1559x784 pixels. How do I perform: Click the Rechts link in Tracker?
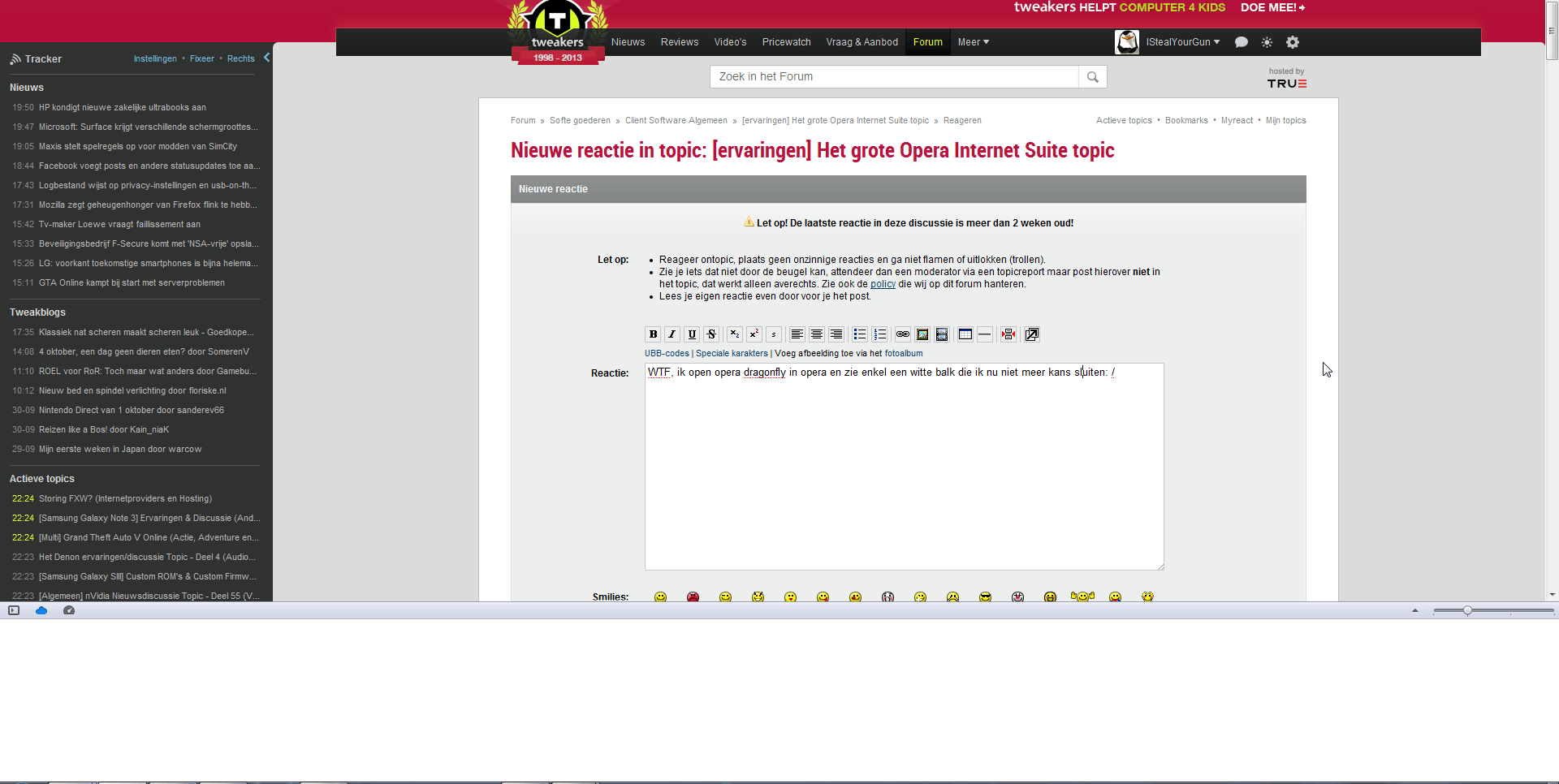coord(241,58)
